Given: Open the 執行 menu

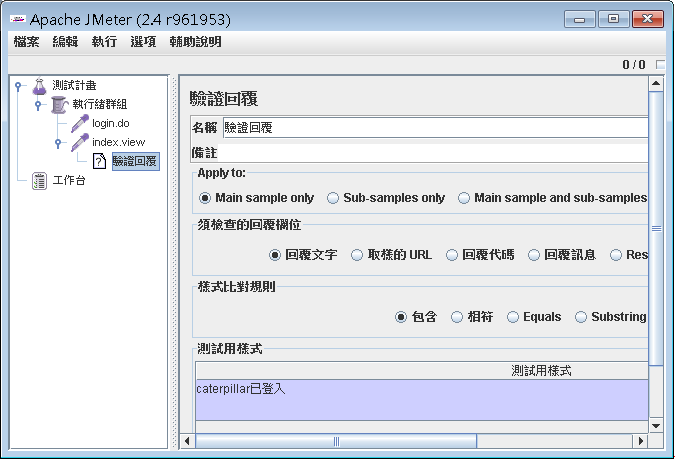Looking at the screenshot, I should click(104, 42).
